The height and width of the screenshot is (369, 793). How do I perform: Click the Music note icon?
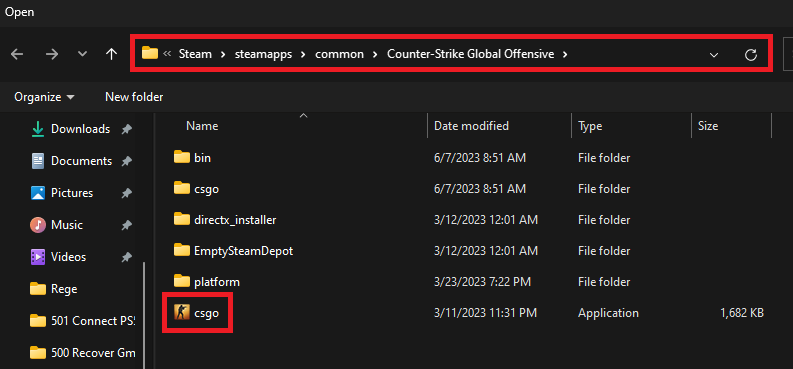click(x=38, y=225)
